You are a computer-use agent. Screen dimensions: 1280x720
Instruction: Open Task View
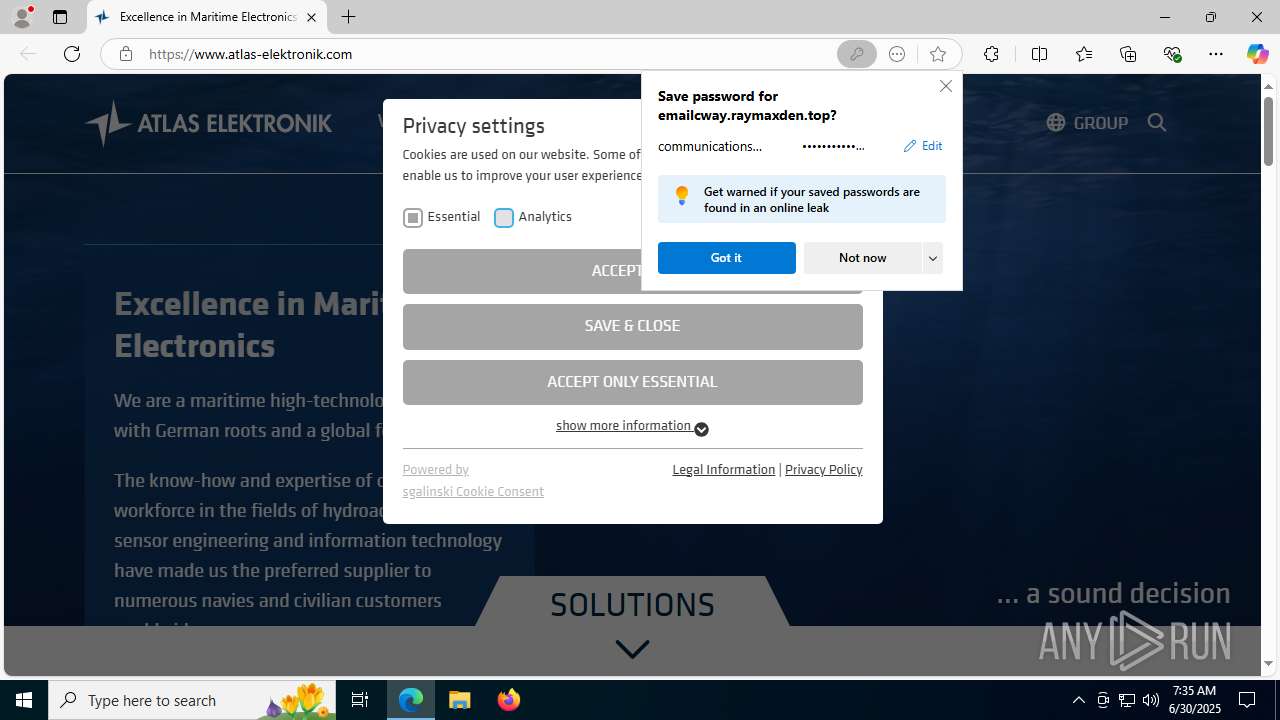[360, 700]
